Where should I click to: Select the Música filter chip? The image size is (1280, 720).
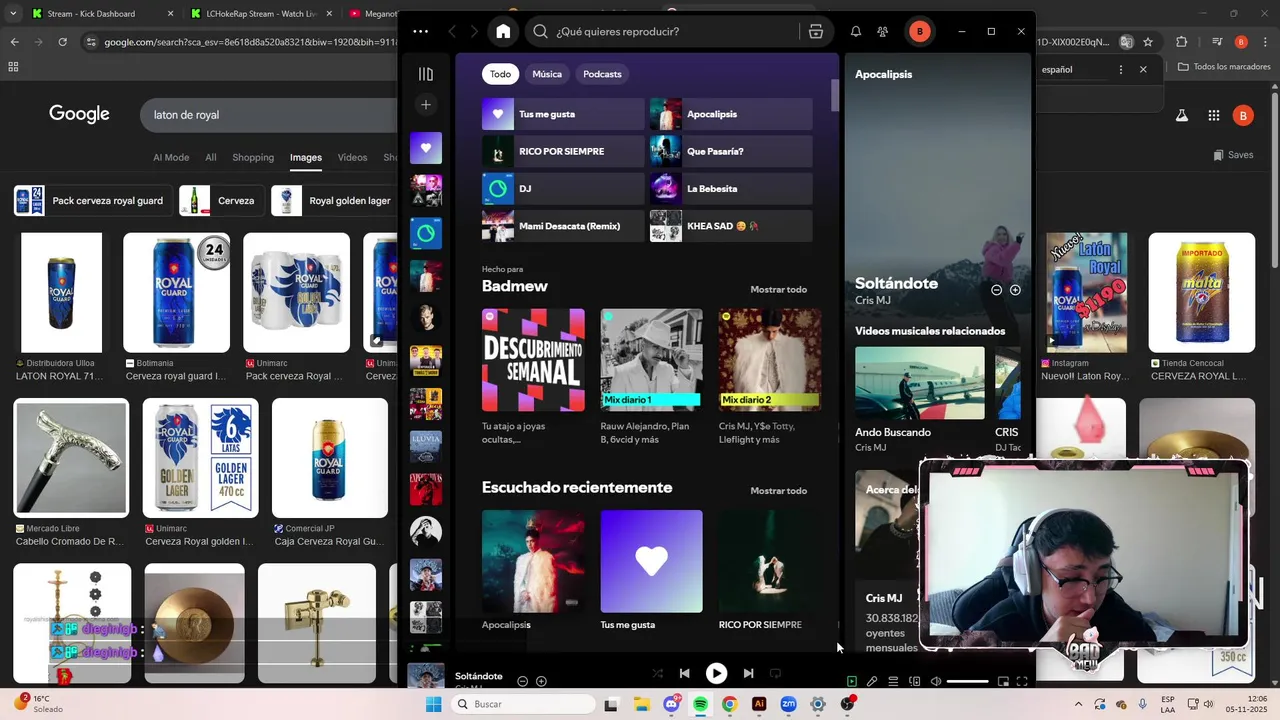tap(547, 74)
